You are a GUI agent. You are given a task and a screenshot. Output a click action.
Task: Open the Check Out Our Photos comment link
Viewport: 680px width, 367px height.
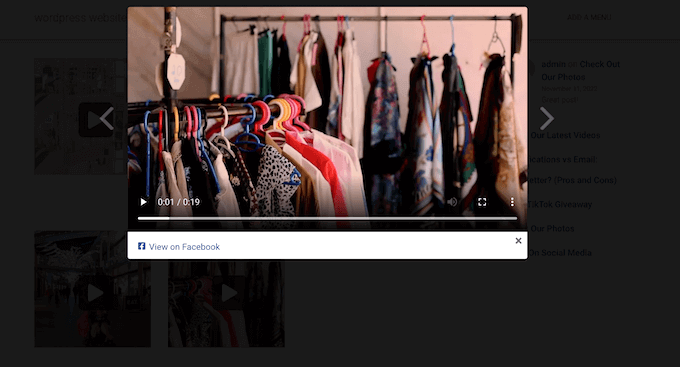click(x=580, y=70)
